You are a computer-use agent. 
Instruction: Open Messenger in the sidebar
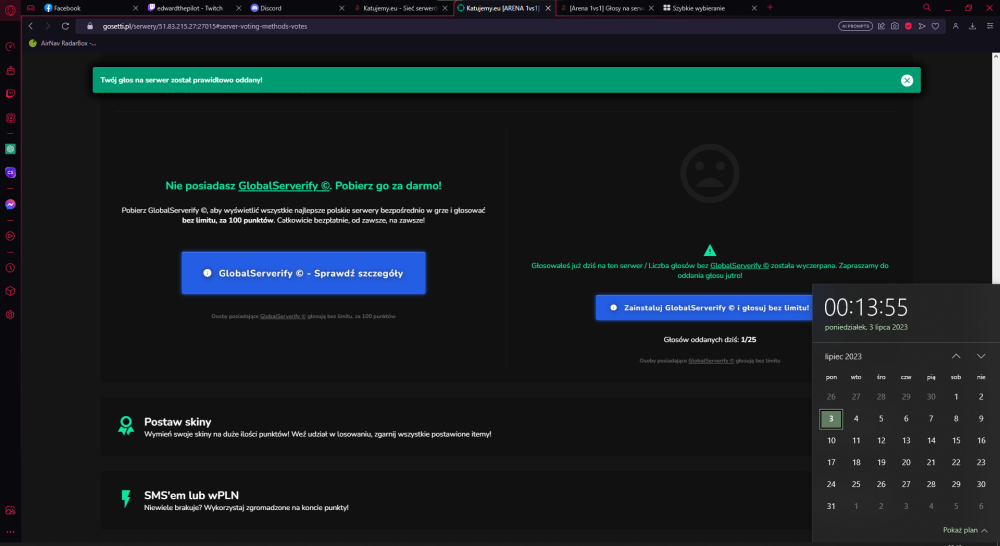point(10,204)
